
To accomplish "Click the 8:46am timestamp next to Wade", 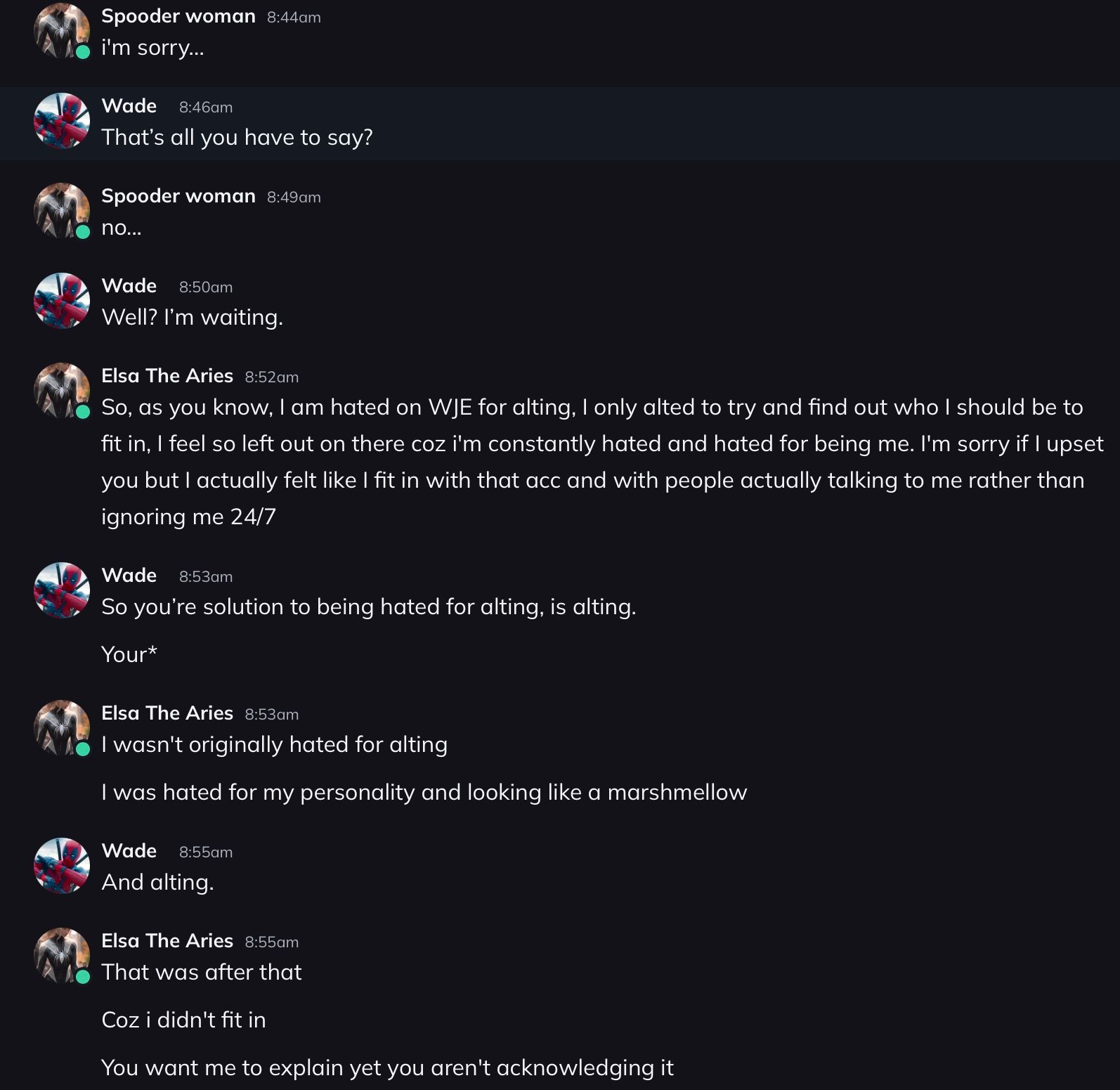I will coord(206,108).
